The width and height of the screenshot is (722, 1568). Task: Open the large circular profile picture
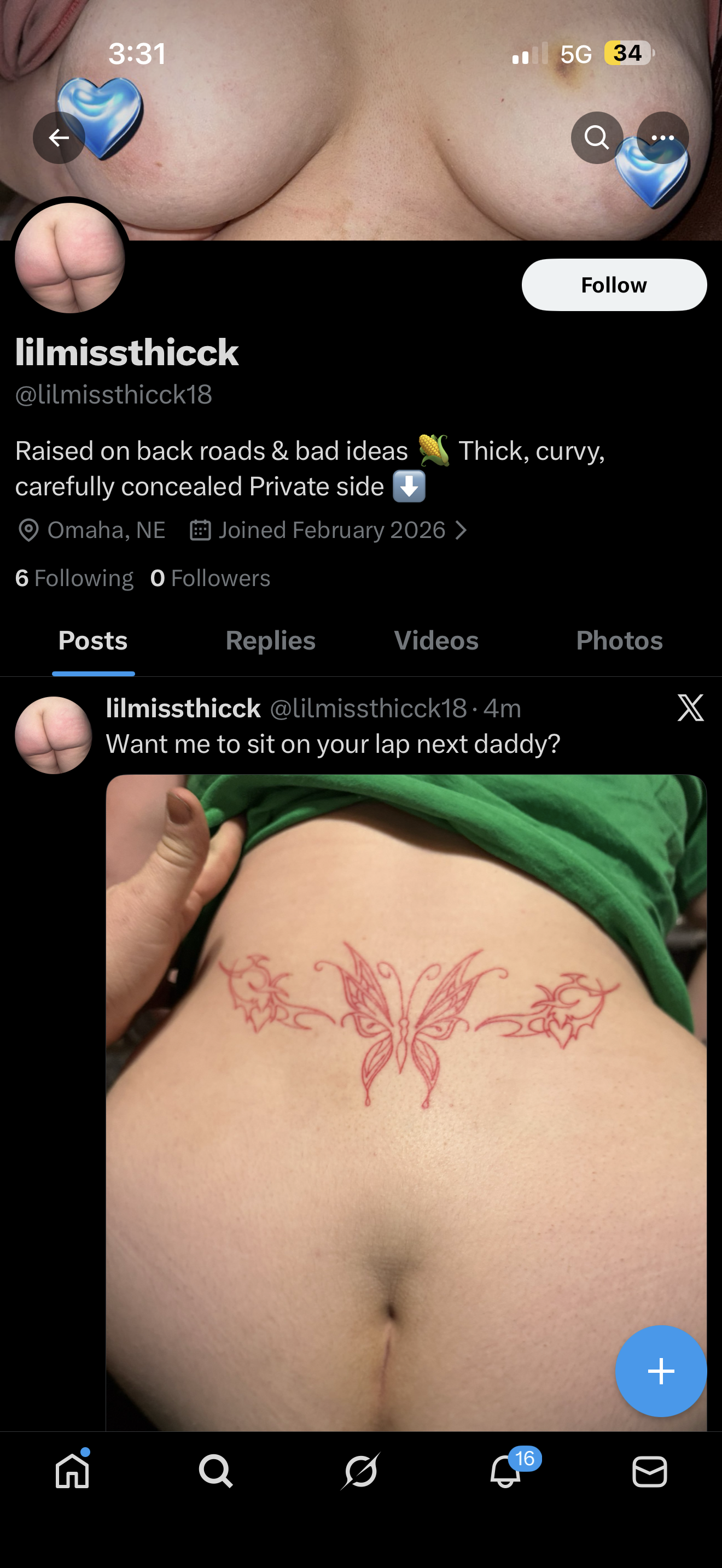[70, 258]
